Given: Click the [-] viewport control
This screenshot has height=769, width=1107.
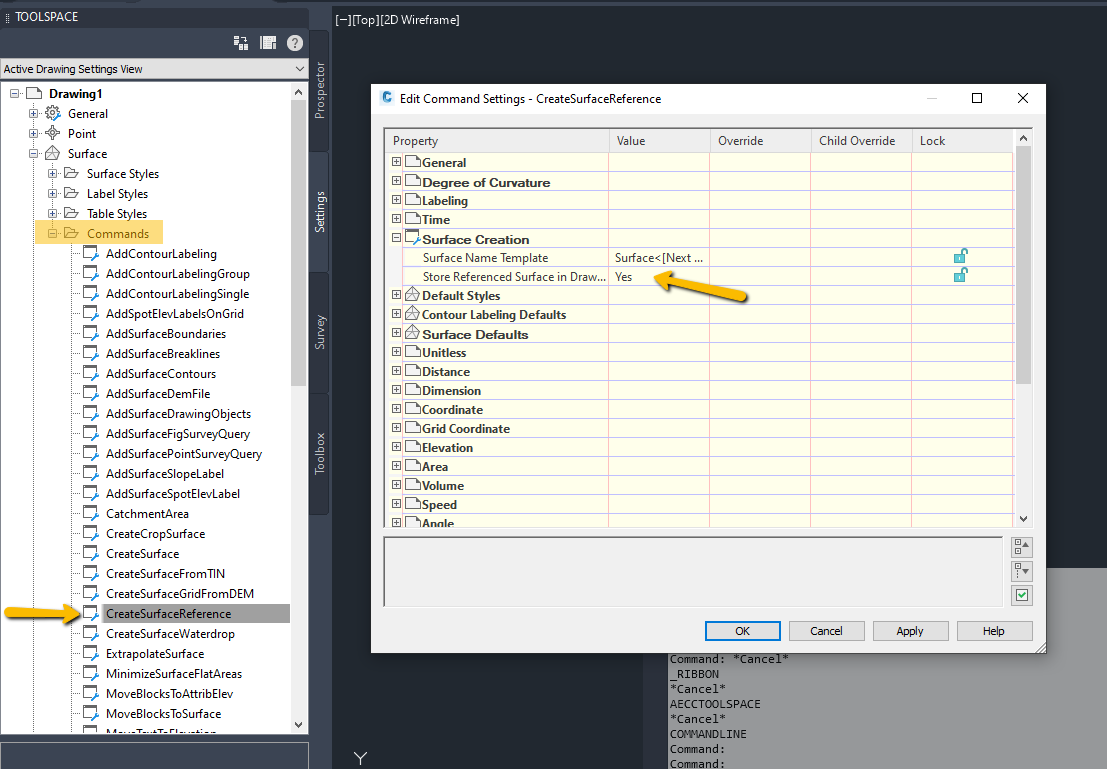Looking at the screenshot, I should 343,20.
